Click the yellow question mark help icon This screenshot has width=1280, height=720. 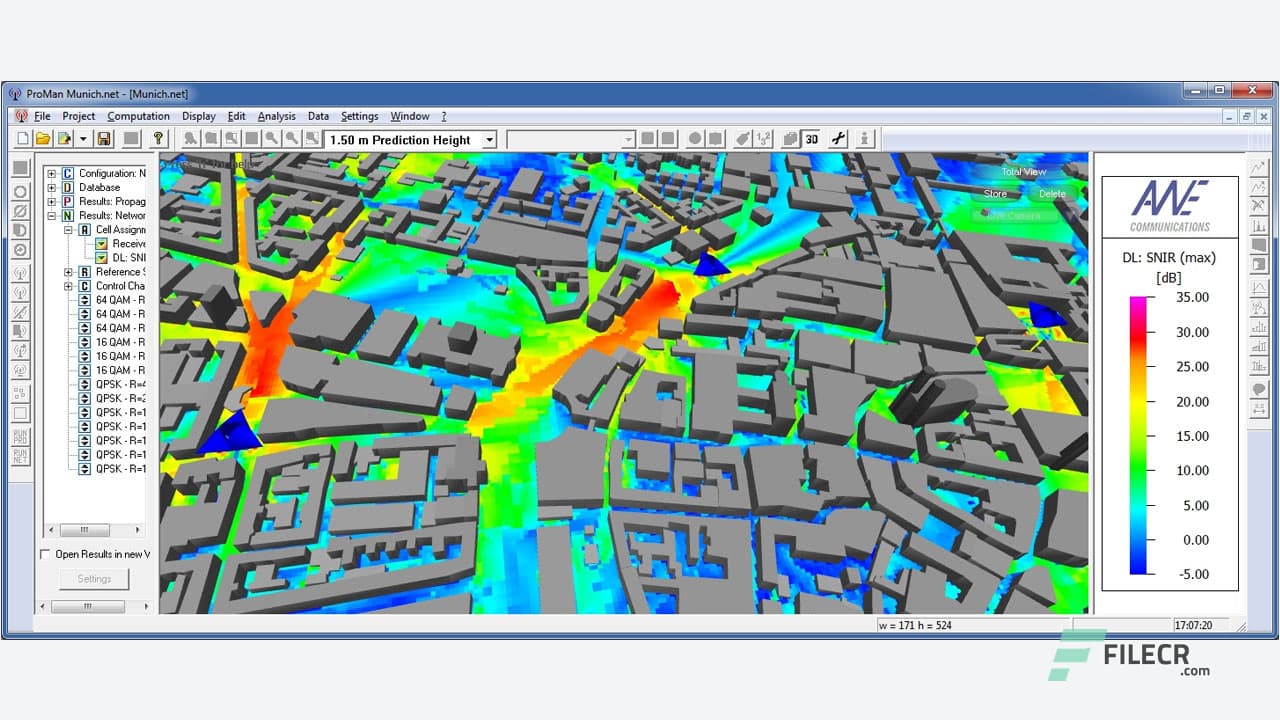click(x=158, y=139)
